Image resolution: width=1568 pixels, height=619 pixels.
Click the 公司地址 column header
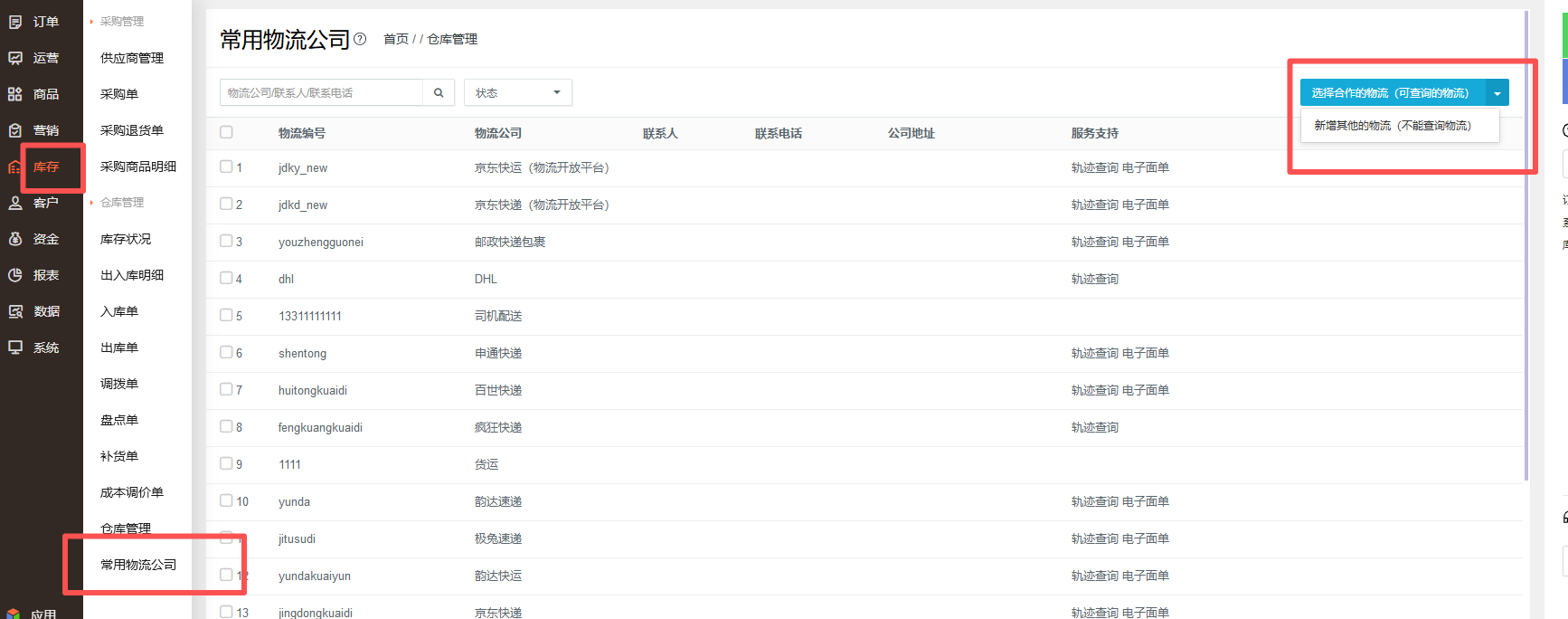tap(912, 133)
